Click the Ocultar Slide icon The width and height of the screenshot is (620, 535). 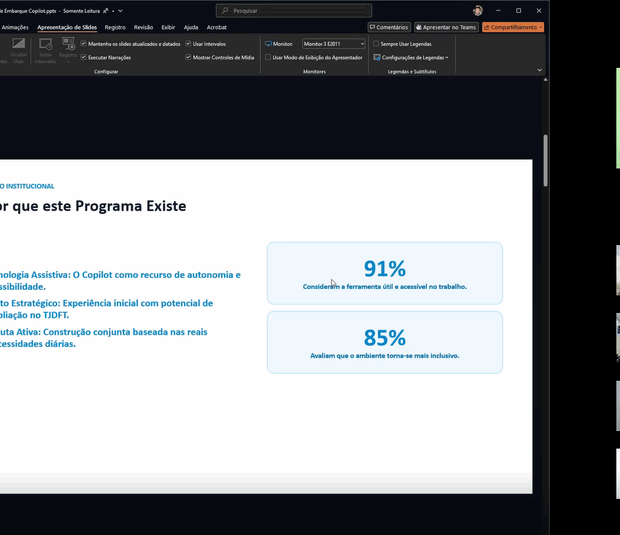tap(18, 43)
